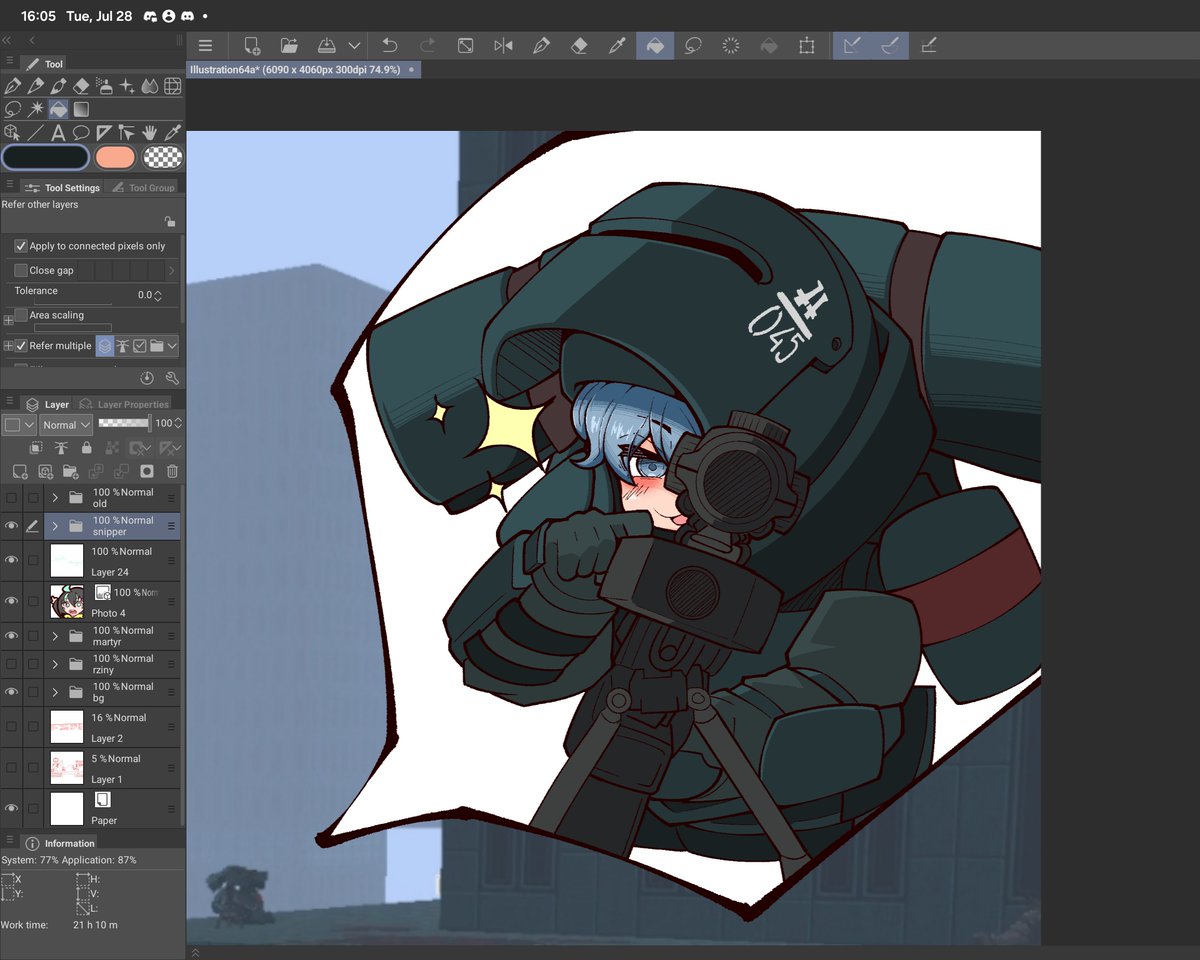
Task: Expand the bg layer folder
Action: pos(55,692)
